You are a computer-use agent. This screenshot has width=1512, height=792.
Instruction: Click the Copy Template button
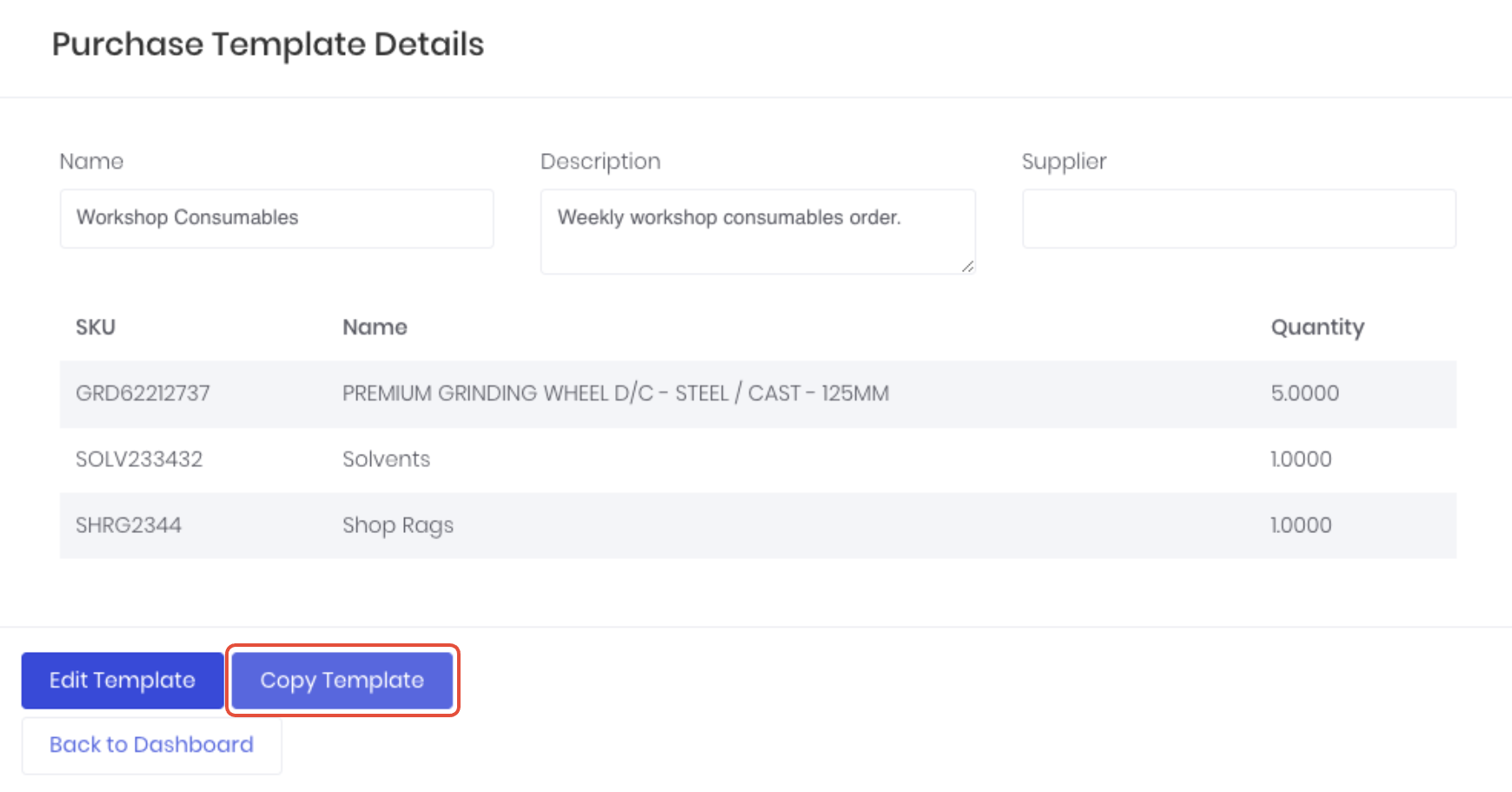[x=342, y=680]
